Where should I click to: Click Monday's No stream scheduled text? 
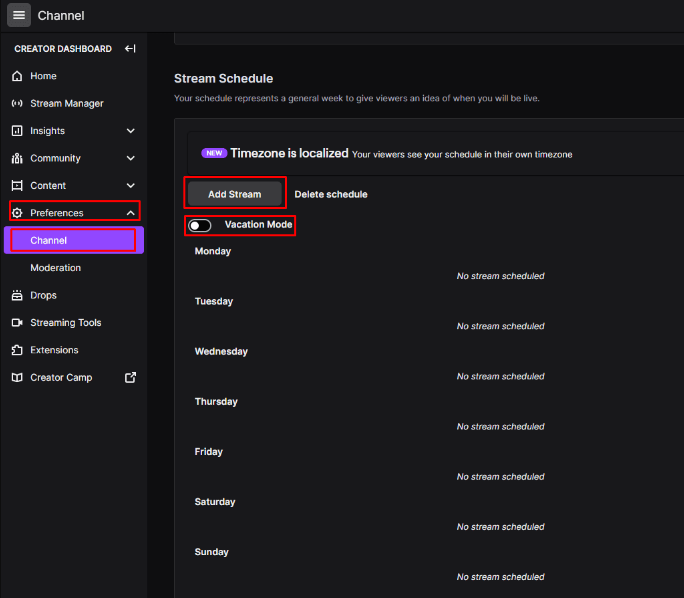tap(501, 276)
